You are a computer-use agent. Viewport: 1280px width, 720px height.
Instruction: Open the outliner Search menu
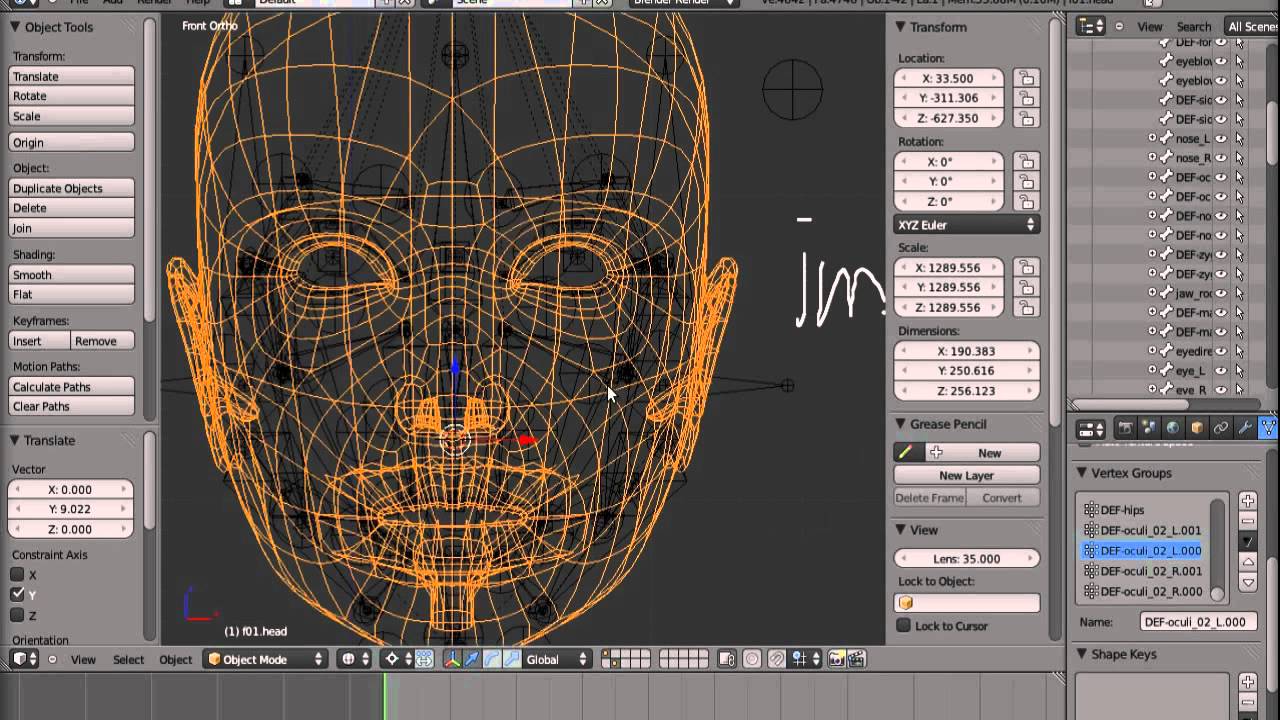click(1193, 27)
